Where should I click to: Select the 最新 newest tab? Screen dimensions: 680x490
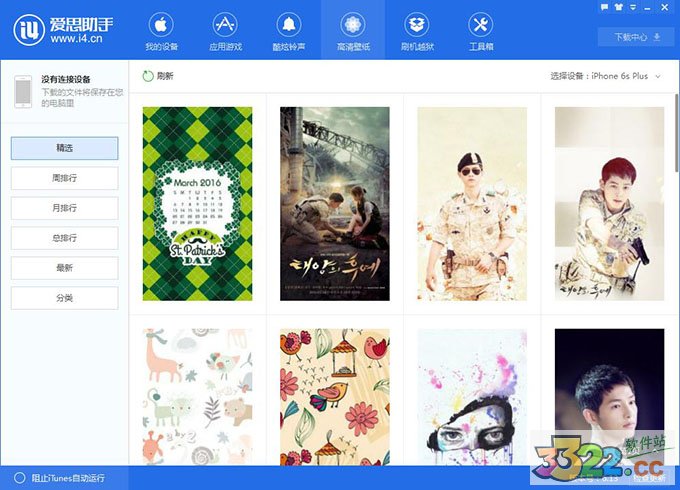(65, 268)
